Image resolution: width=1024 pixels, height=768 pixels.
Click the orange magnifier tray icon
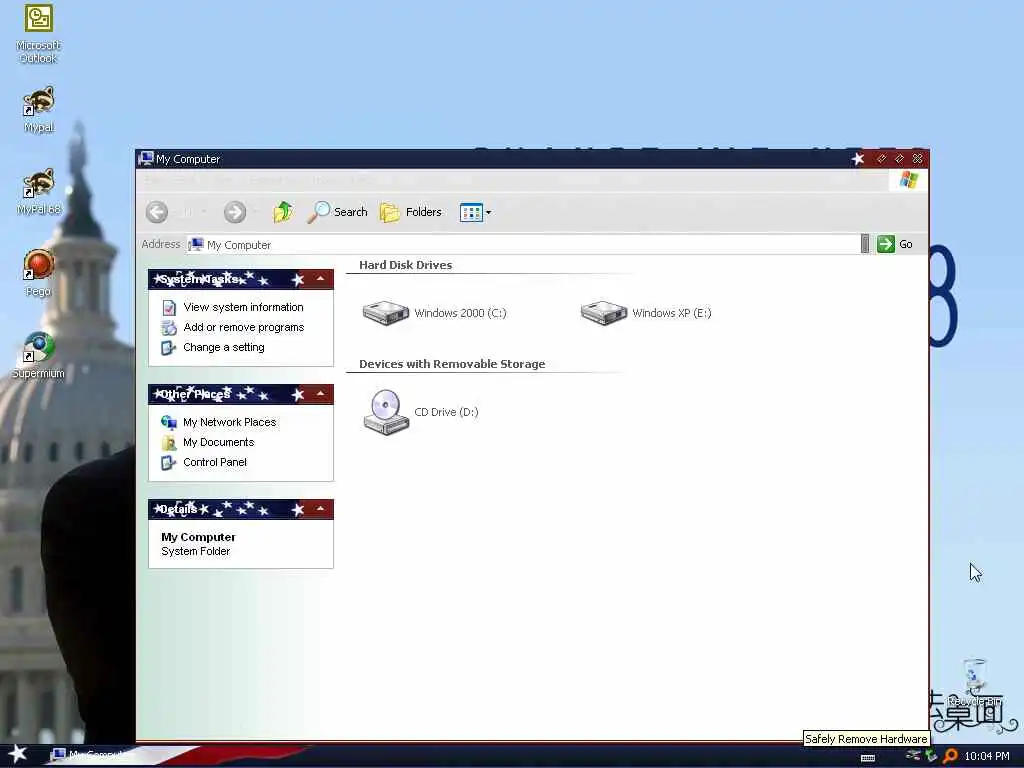tap(950, 756)
